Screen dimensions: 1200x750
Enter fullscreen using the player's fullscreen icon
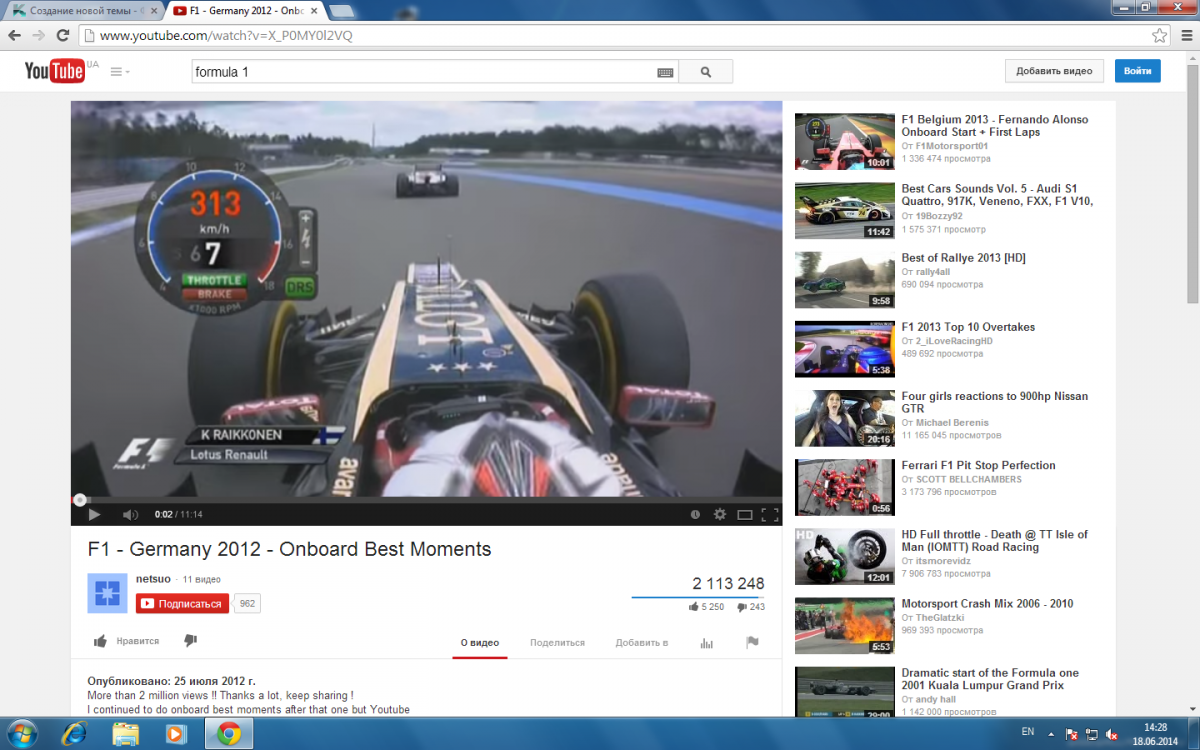(x=769, y=514)
